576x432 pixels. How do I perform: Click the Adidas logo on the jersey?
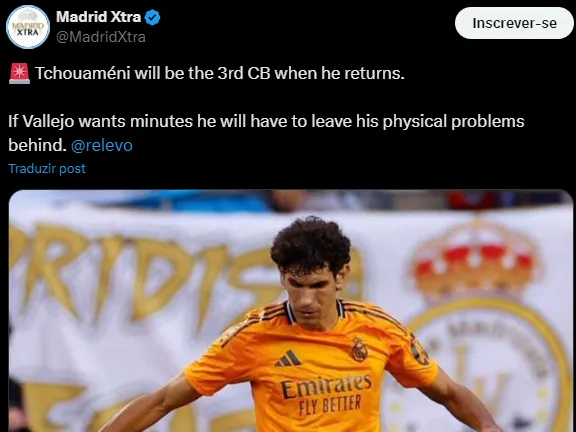click(x=289, y=358)
